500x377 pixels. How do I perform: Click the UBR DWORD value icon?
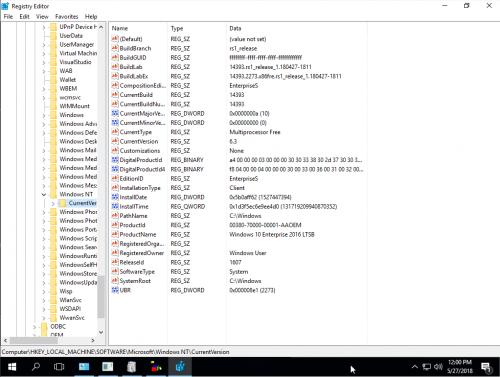pos(115,290)
